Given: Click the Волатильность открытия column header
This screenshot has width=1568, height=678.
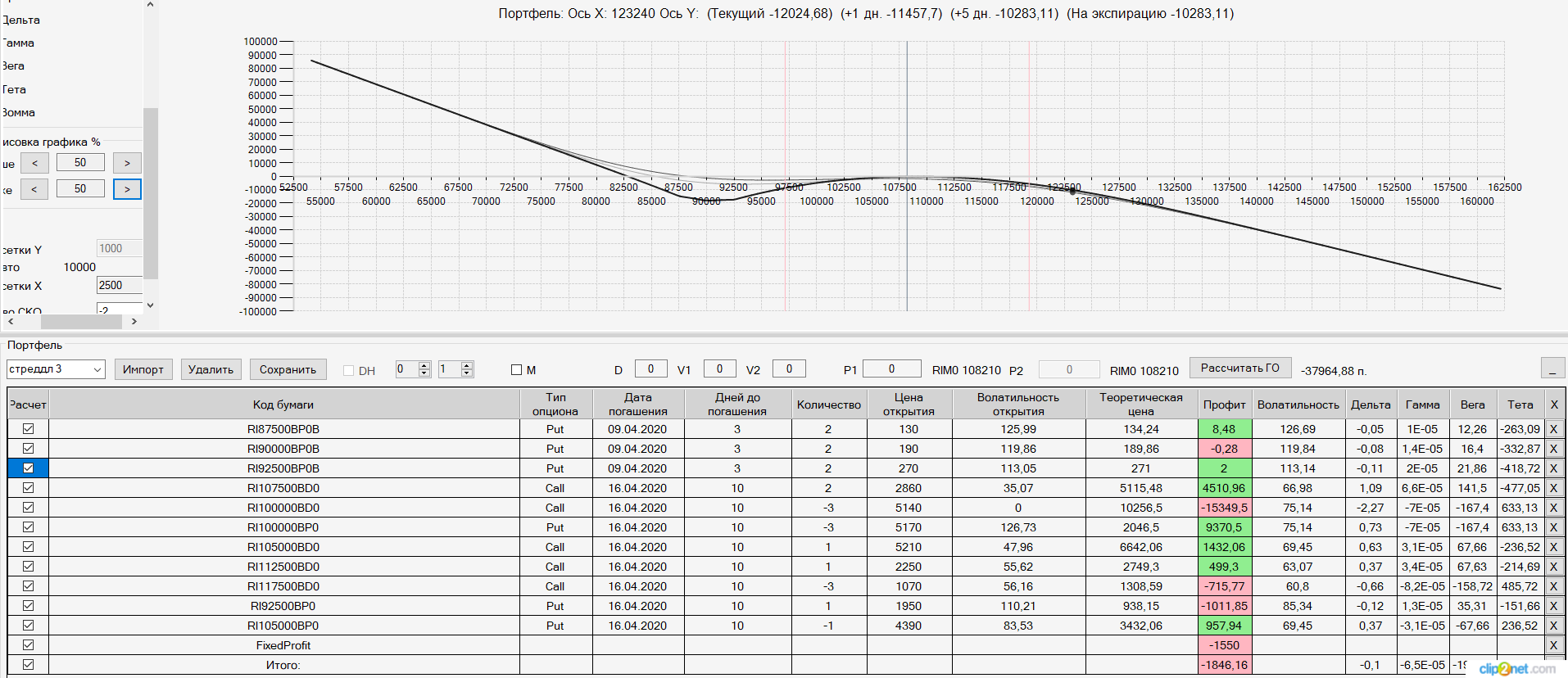Looking at the screenshot, I should click(1018, 405).
